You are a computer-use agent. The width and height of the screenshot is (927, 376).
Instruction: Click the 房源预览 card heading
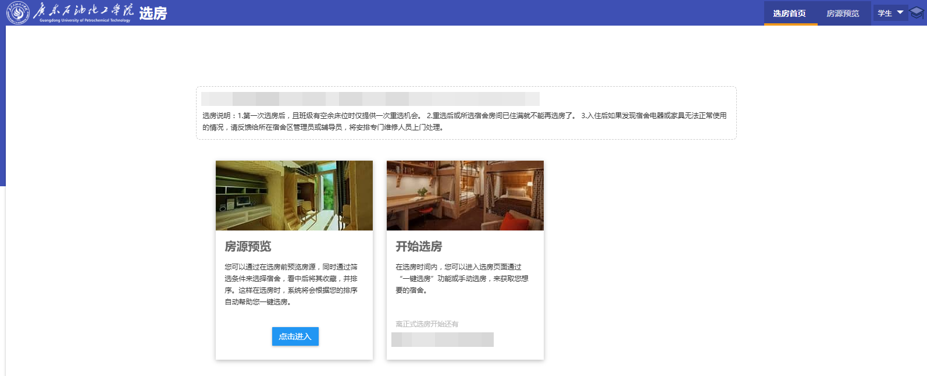248,247
